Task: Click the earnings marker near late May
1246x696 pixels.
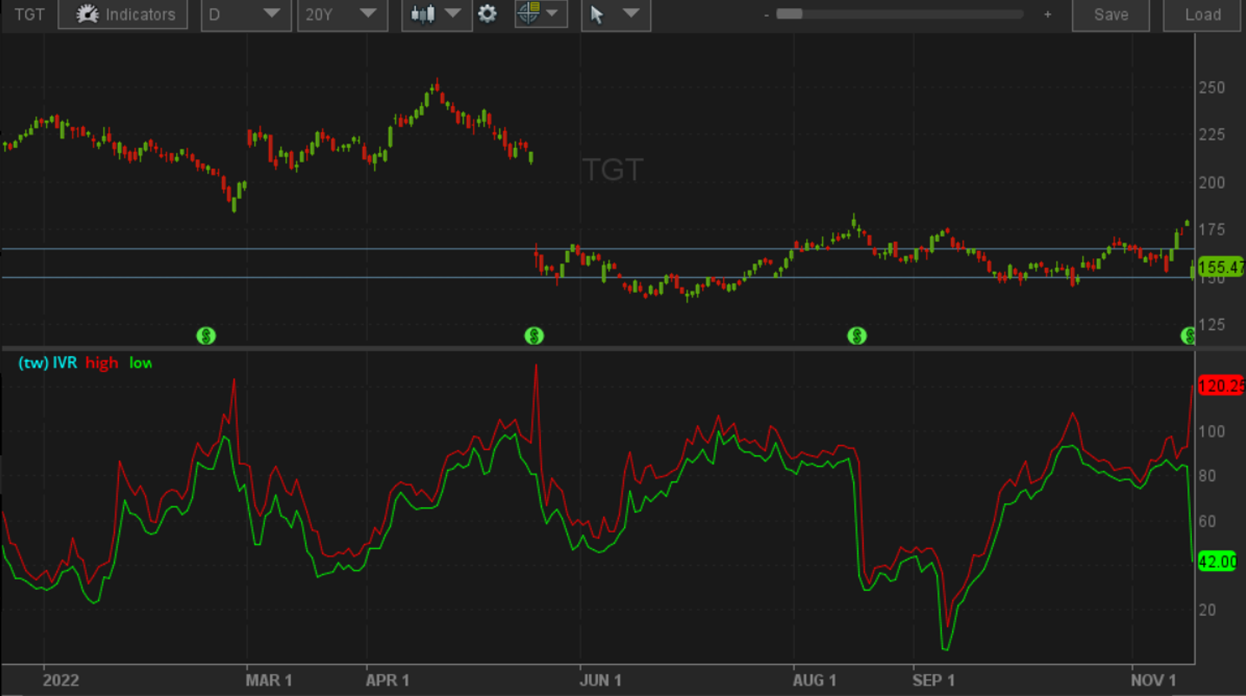Action: click(534, 336)
